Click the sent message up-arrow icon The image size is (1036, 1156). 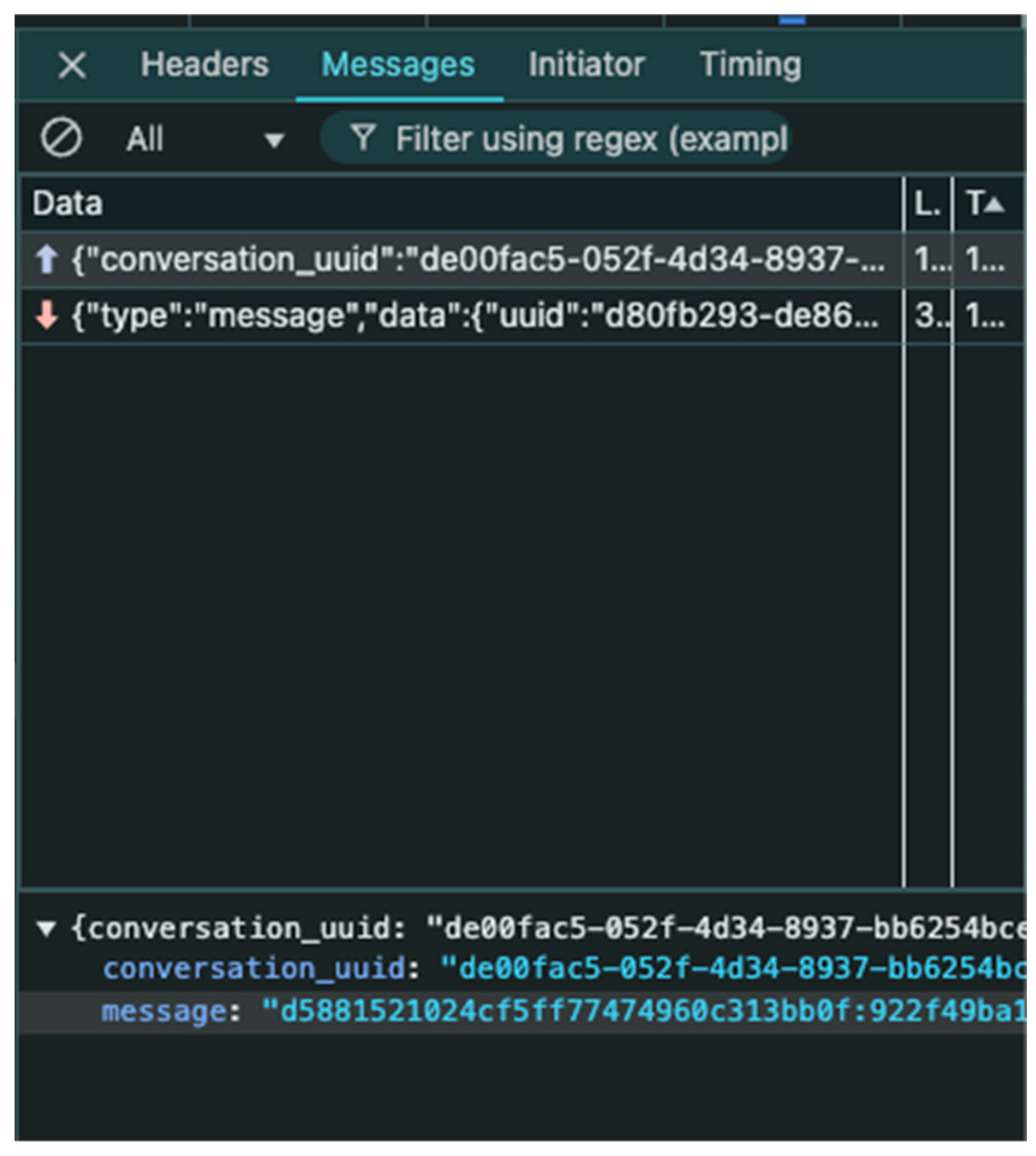click(47, 260)
